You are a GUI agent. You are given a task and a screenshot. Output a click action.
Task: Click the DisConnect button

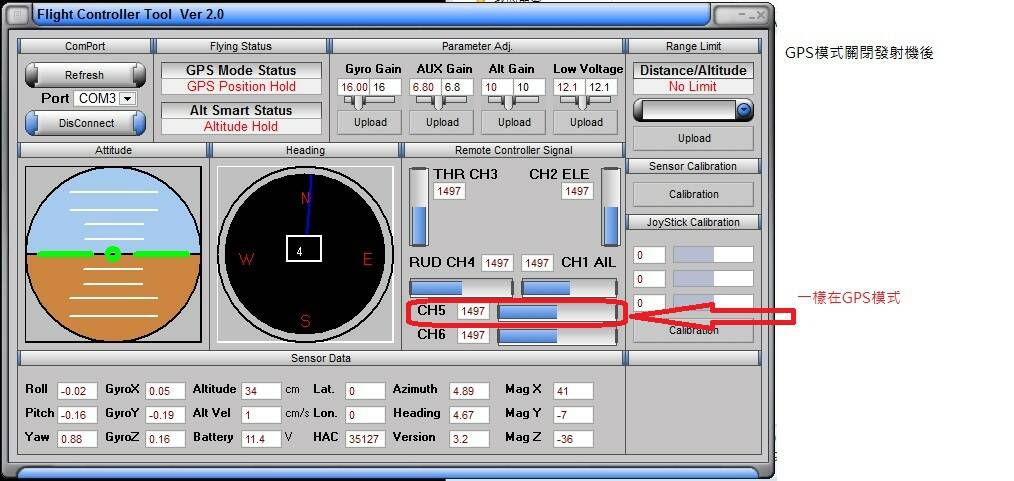pyautogui.click(x=85, y=123)
